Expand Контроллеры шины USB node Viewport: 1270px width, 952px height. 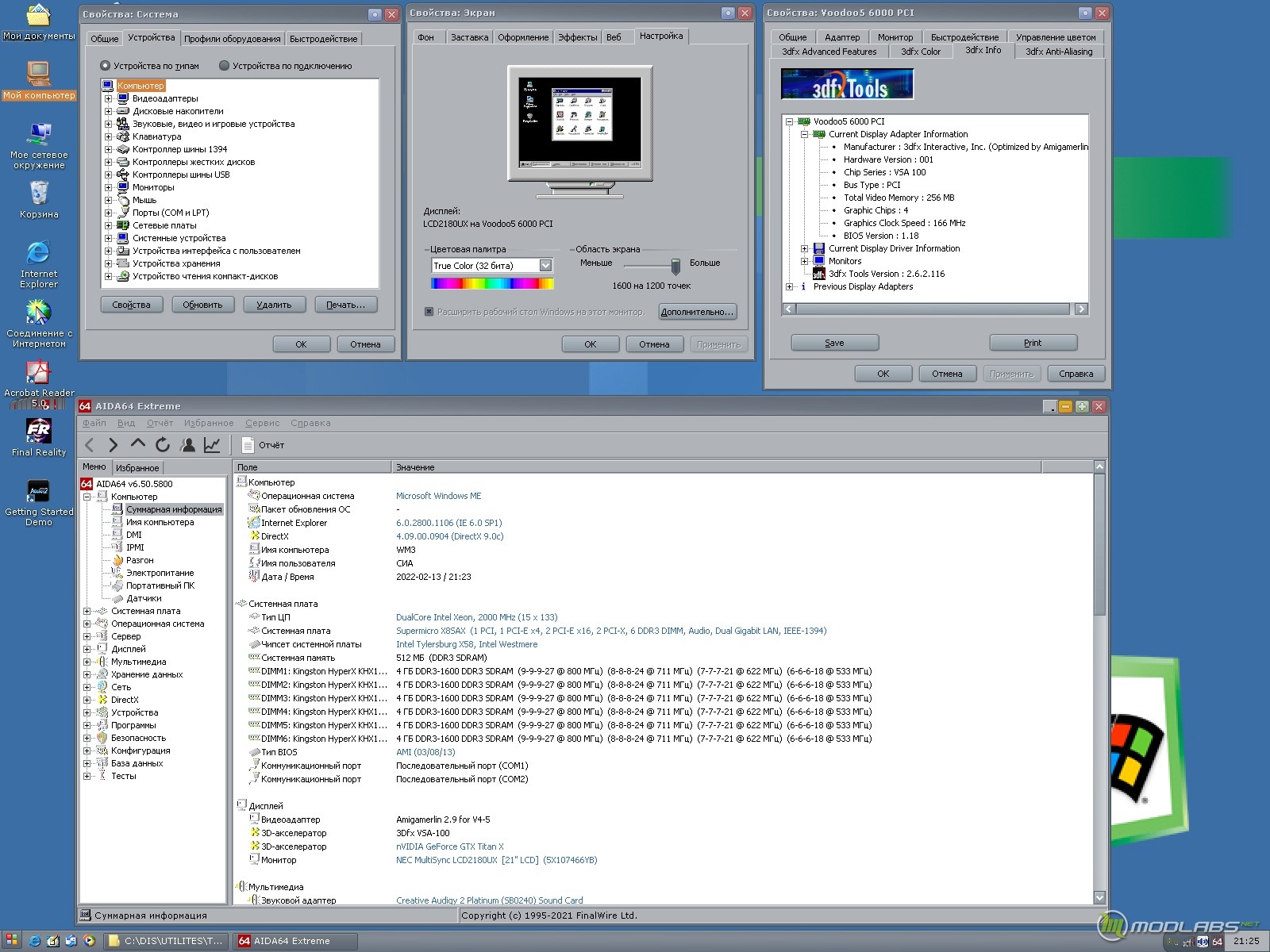pos(109,175)
